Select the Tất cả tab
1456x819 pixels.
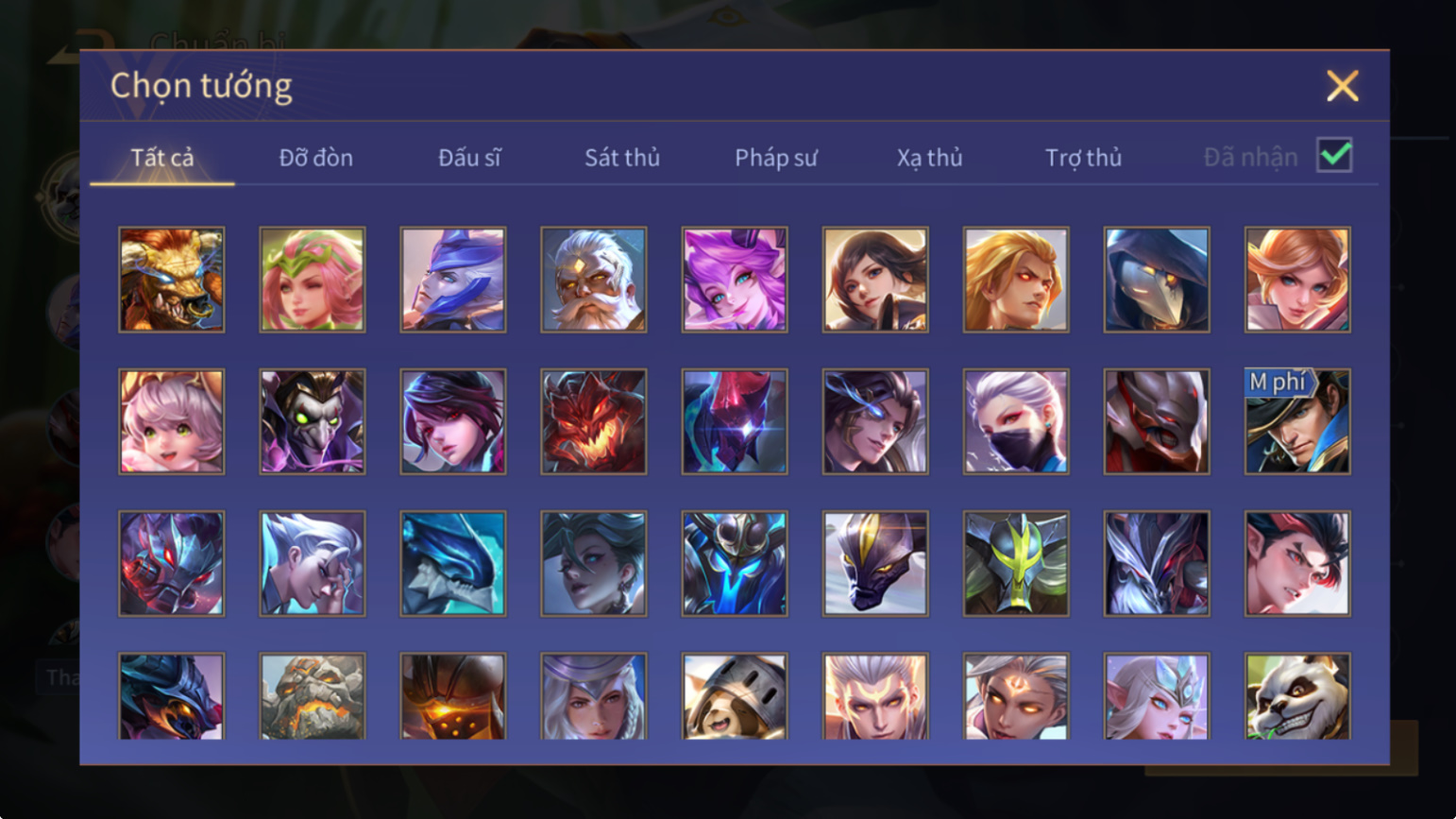(162, 158)
